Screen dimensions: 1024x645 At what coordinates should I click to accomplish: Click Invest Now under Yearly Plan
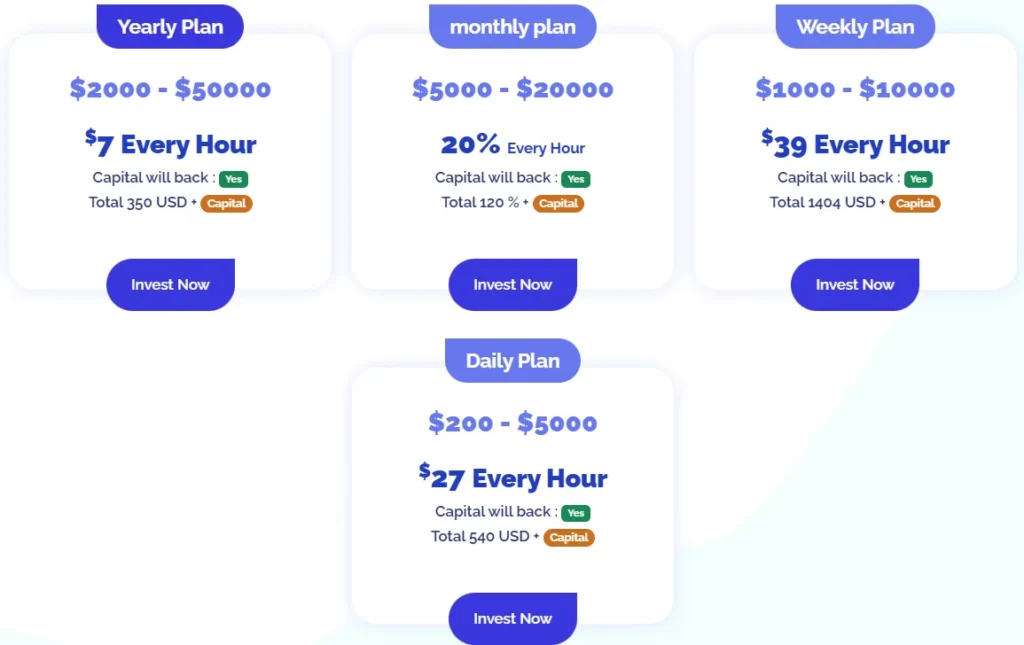170,285
